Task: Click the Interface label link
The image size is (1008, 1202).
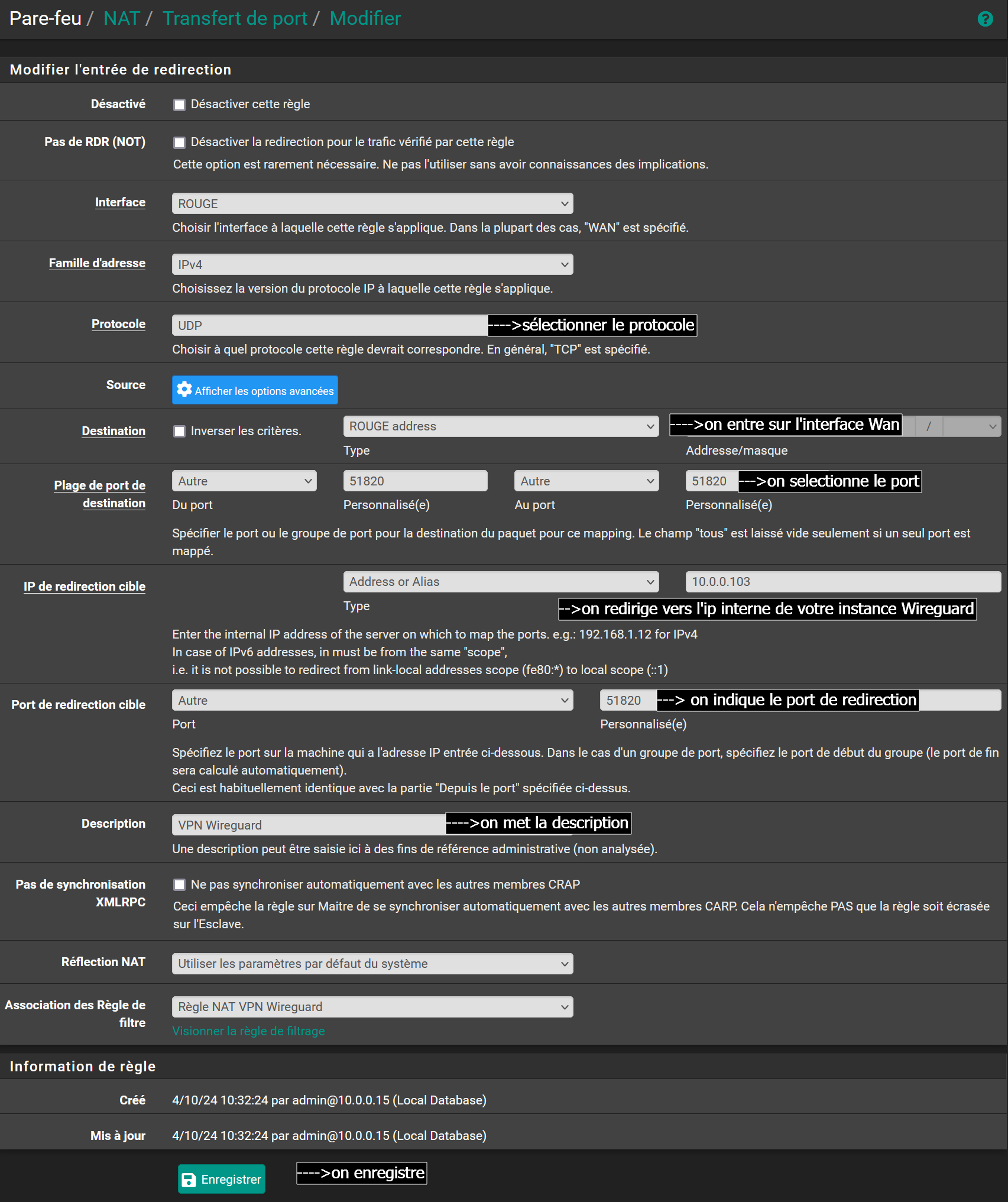Action: click(120, 202)
